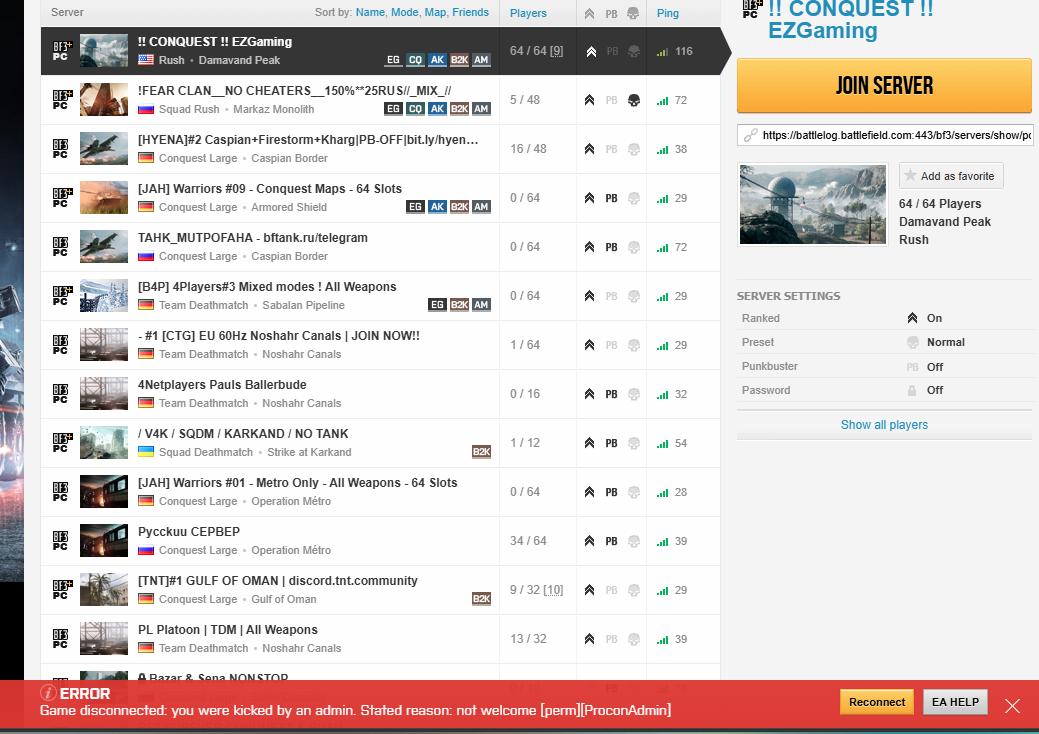This screenshot has width=1039, height=734.
Task: Select [B4P] 4Players#3 Mixed modes server
Action: 380,296
